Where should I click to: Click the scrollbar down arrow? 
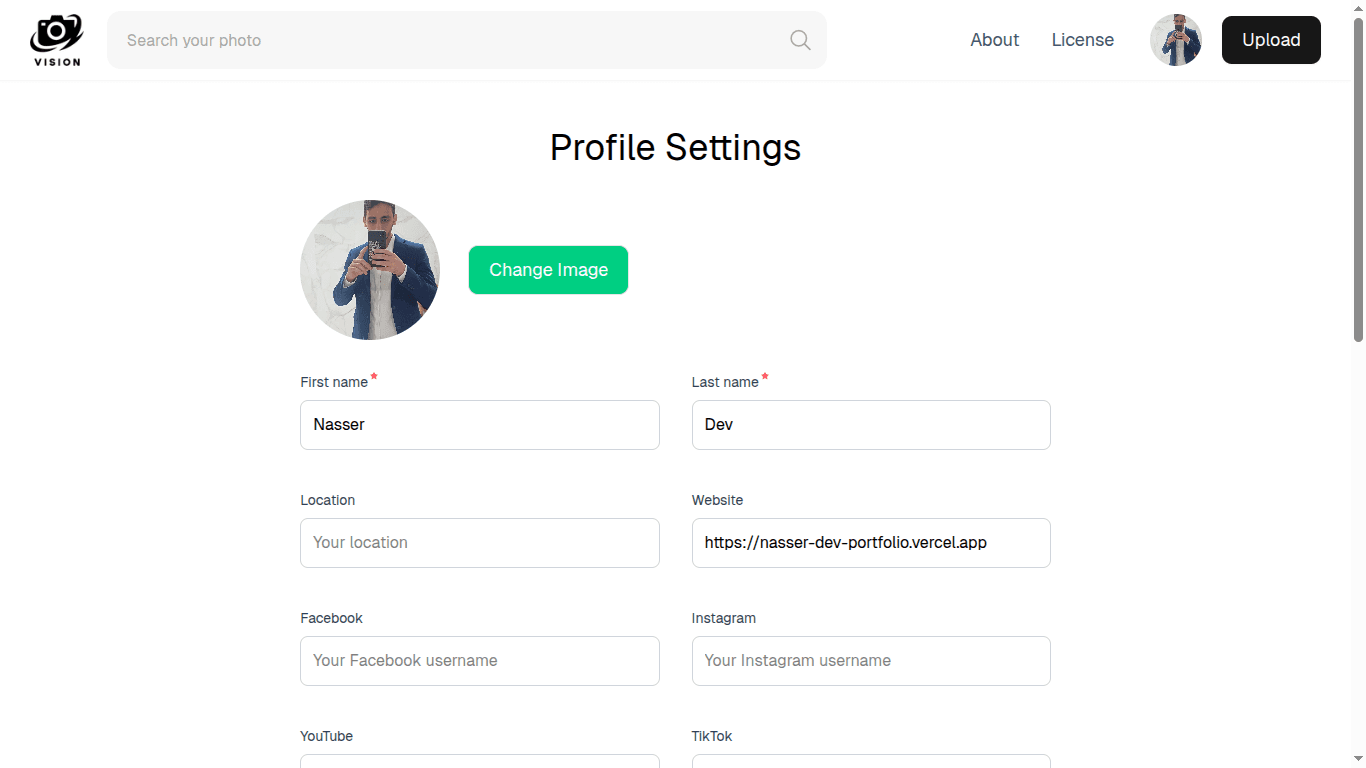pos(1359,760)
